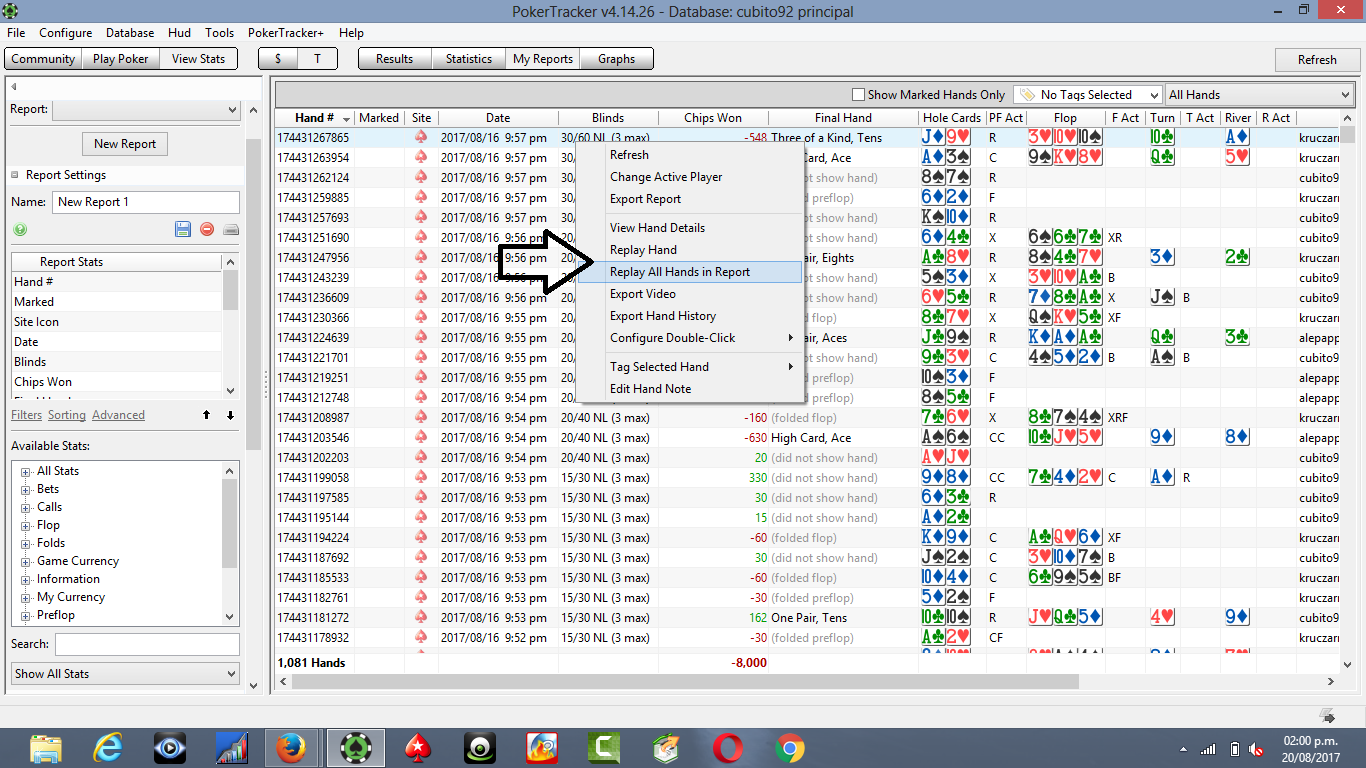Select Blinds in the Report Stats list
The image size is (1366, 768).
(x=116, y=362)
